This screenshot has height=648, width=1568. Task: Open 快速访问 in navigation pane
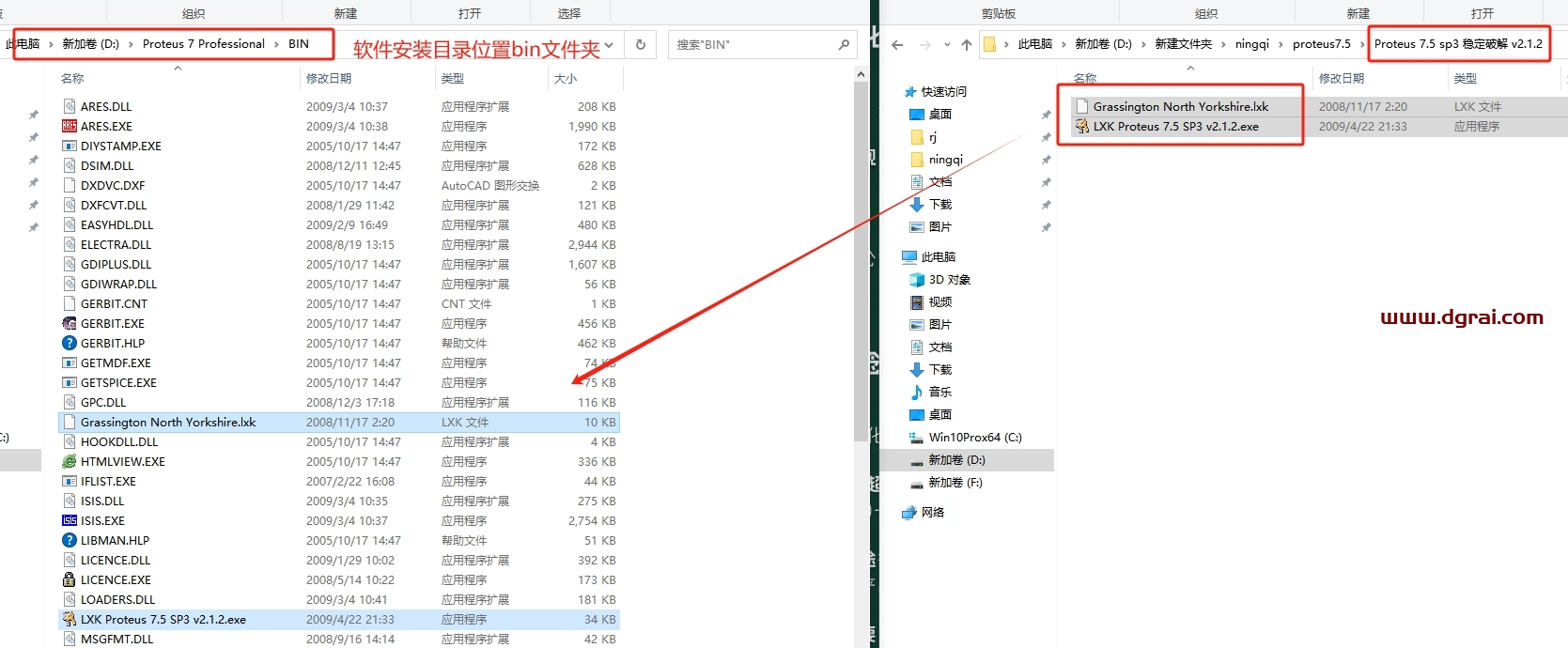point(943,91)
